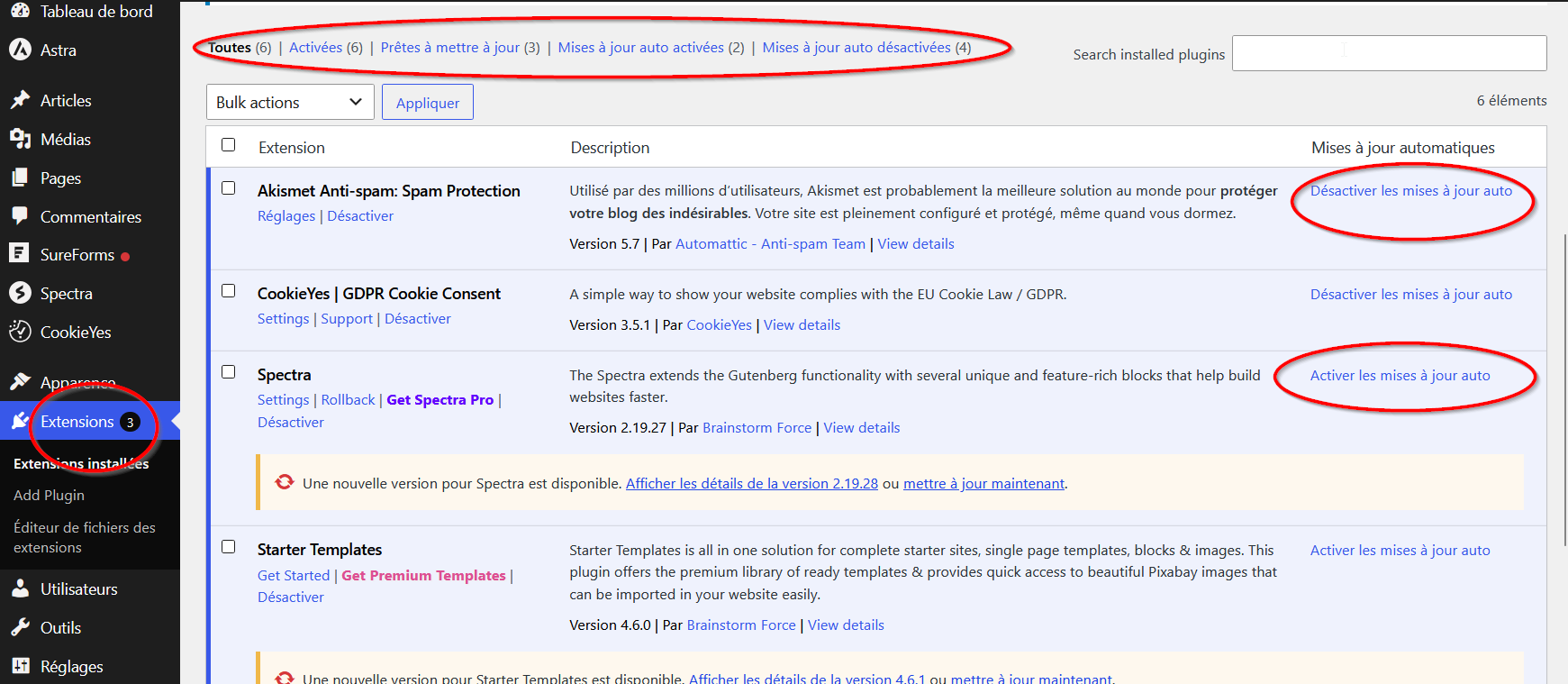Open Commentaires speech bubble icon
Viewport: 1568px width, 684px height.
pyautogui.click(x=20, y=216)
